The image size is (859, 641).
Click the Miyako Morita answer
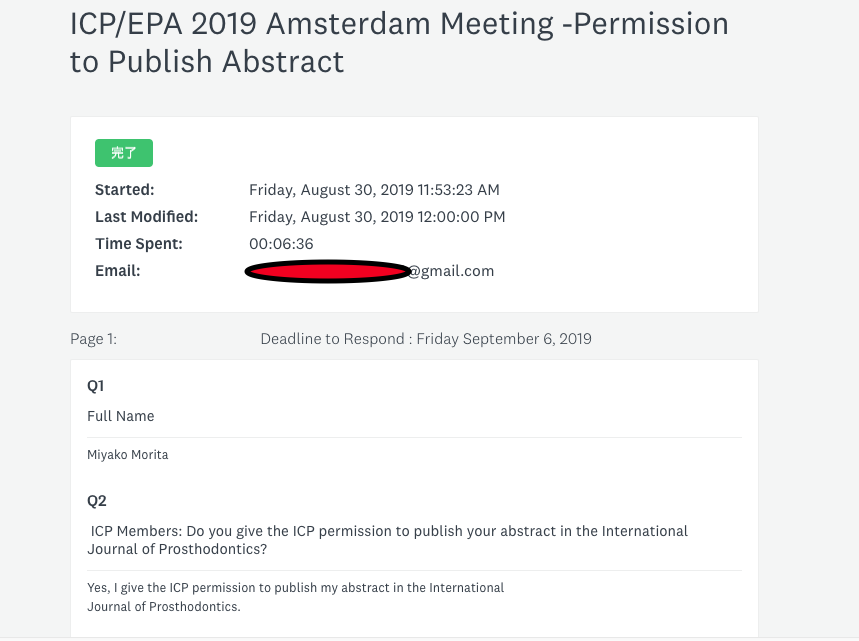point(128,455)
